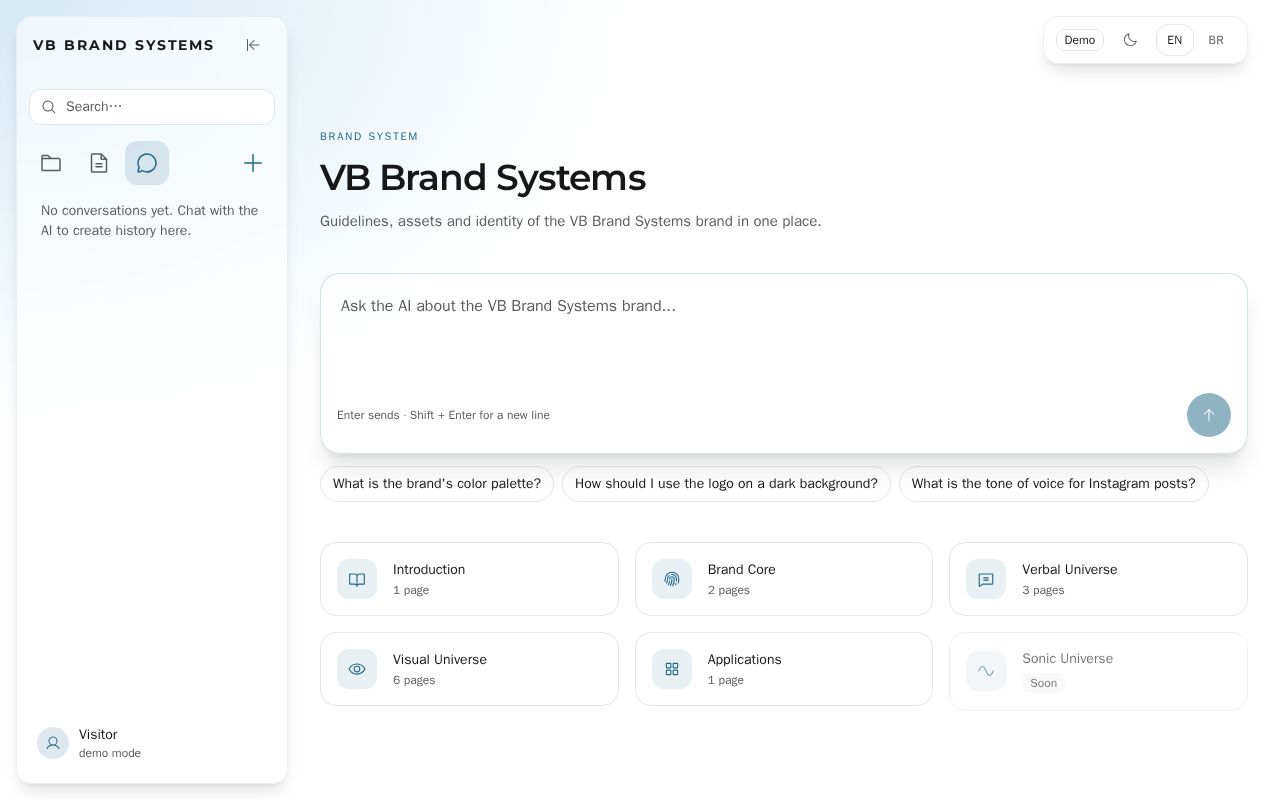Click the search magnifier icon
This screenshot has height=800, width=1280.
tap(49, 107)
